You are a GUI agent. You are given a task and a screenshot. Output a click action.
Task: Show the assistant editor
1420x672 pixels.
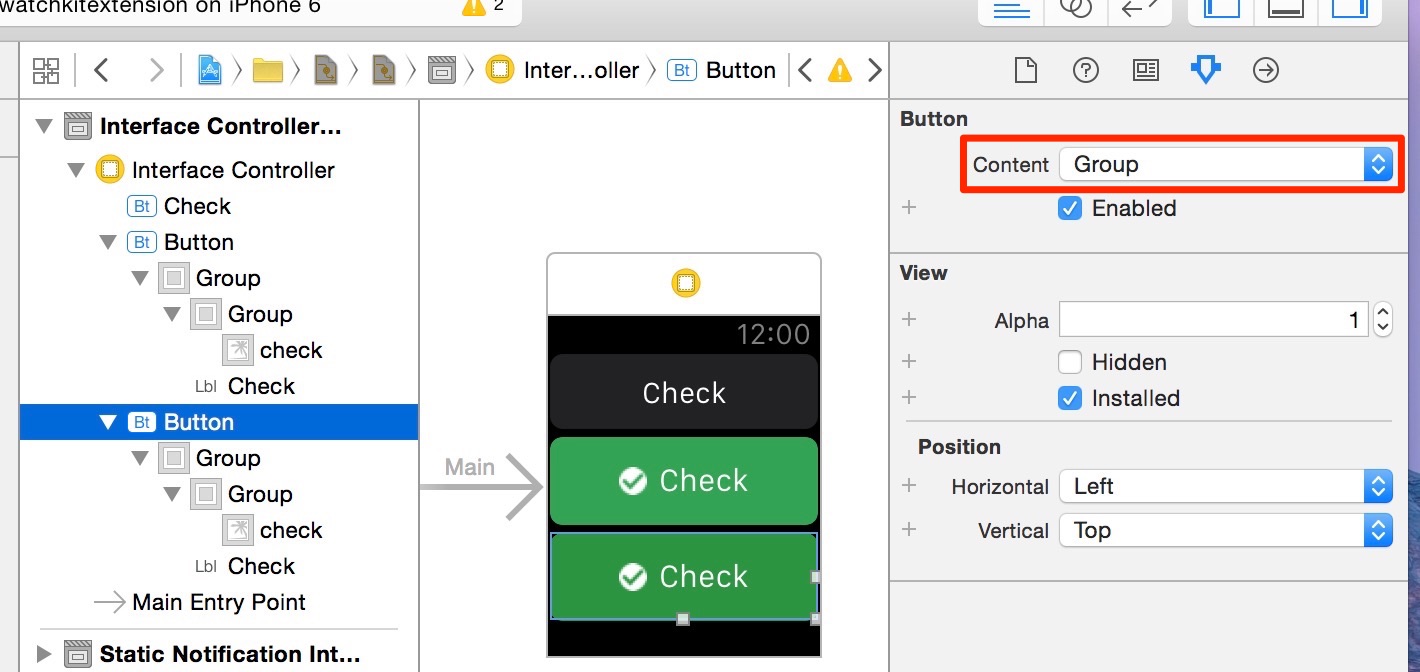coord(1075,9)
